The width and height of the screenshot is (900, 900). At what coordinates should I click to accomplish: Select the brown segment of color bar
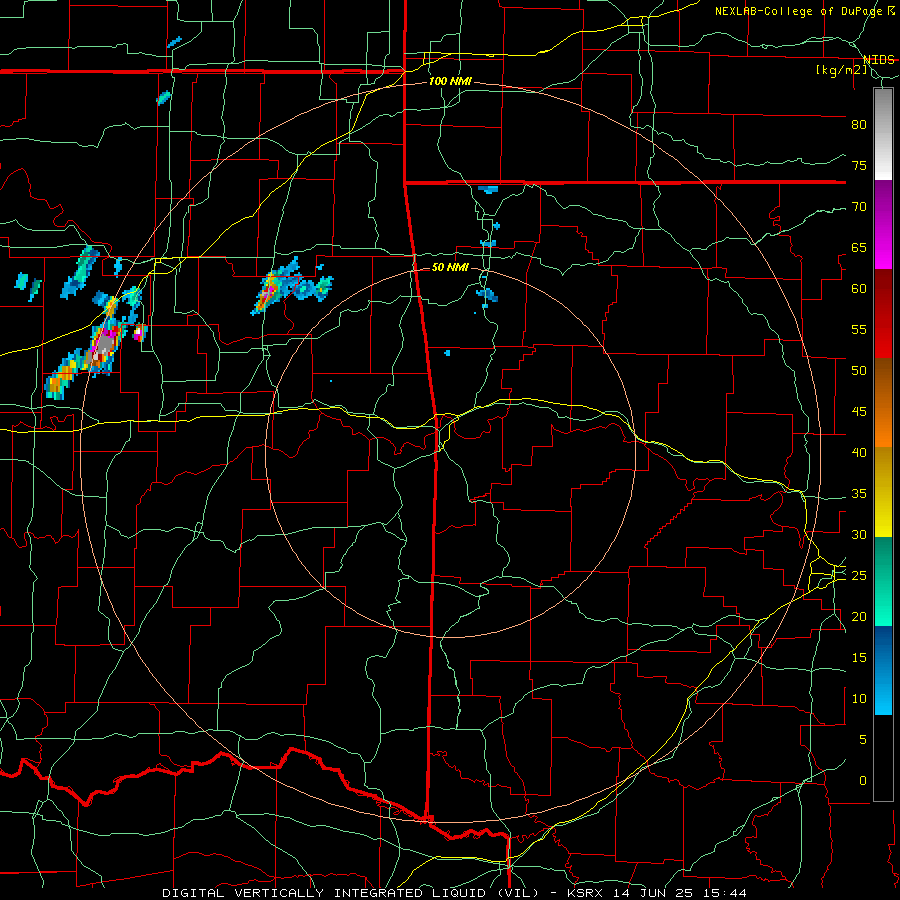click(x=883, y=381)
